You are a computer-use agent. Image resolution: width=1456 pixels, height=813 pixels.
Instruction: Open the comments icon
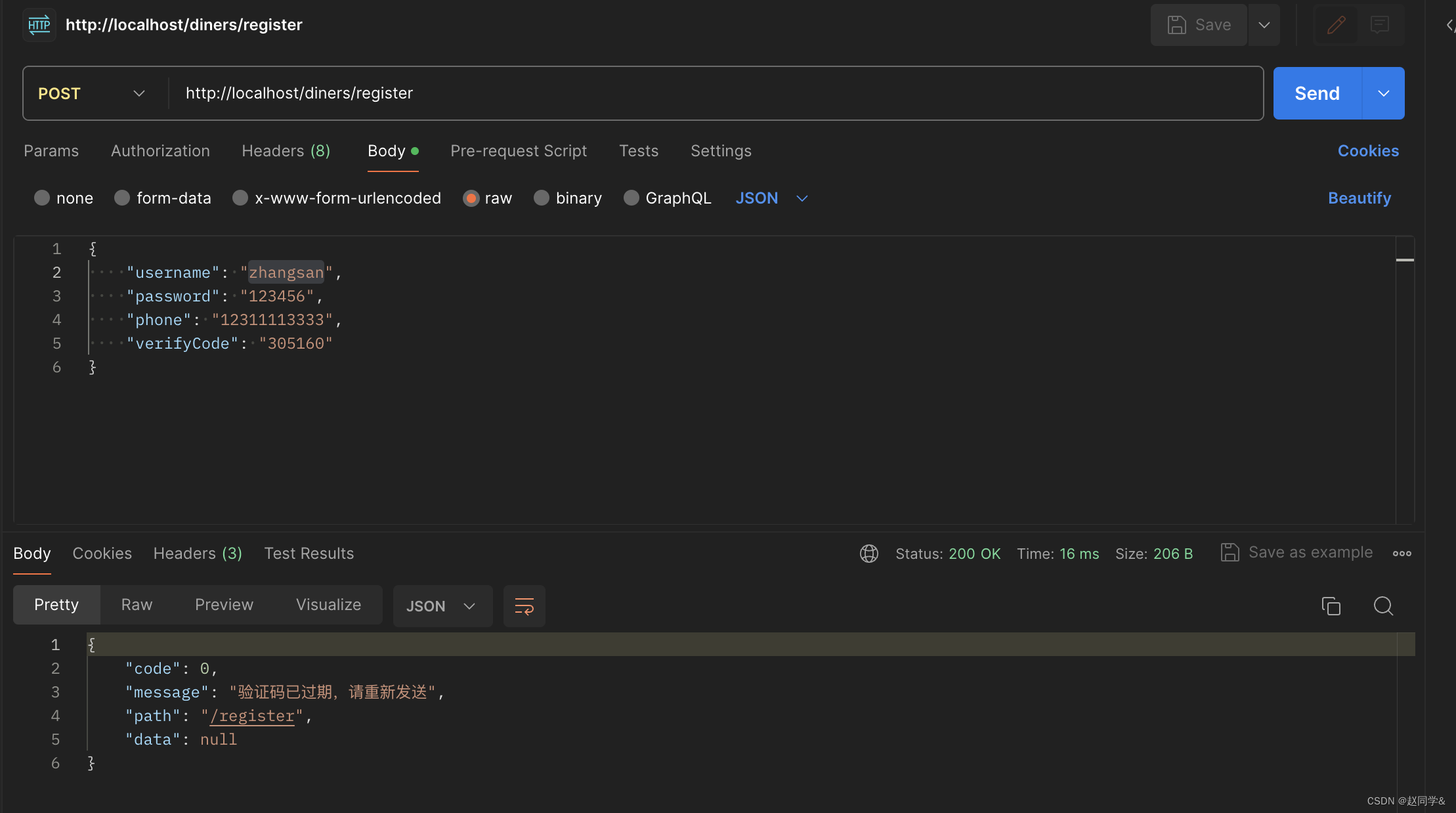point(1379,25)
